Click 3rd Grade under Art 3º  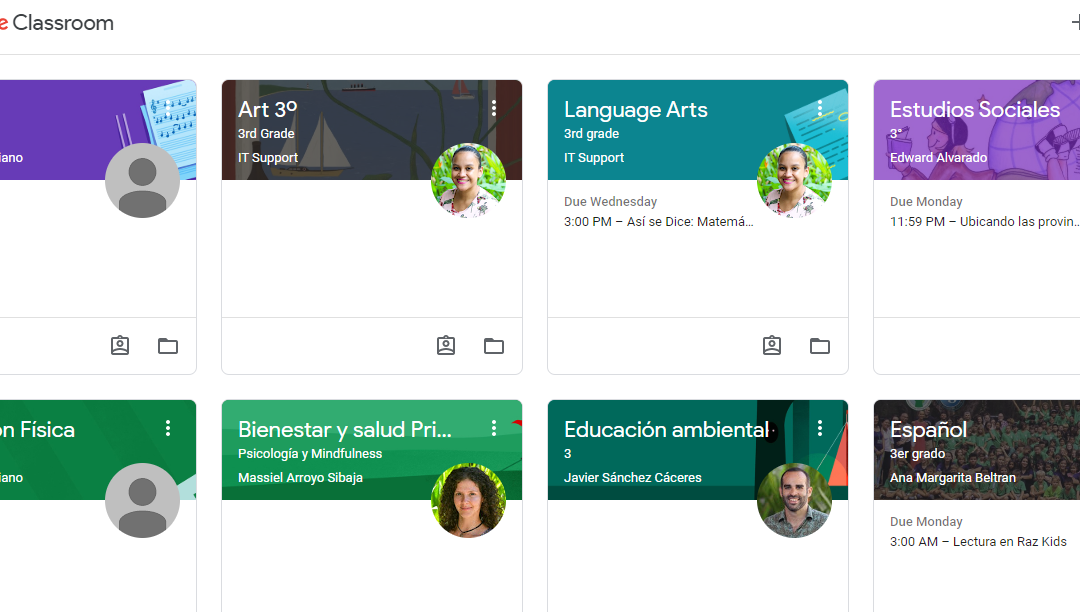tap(266, 134)
